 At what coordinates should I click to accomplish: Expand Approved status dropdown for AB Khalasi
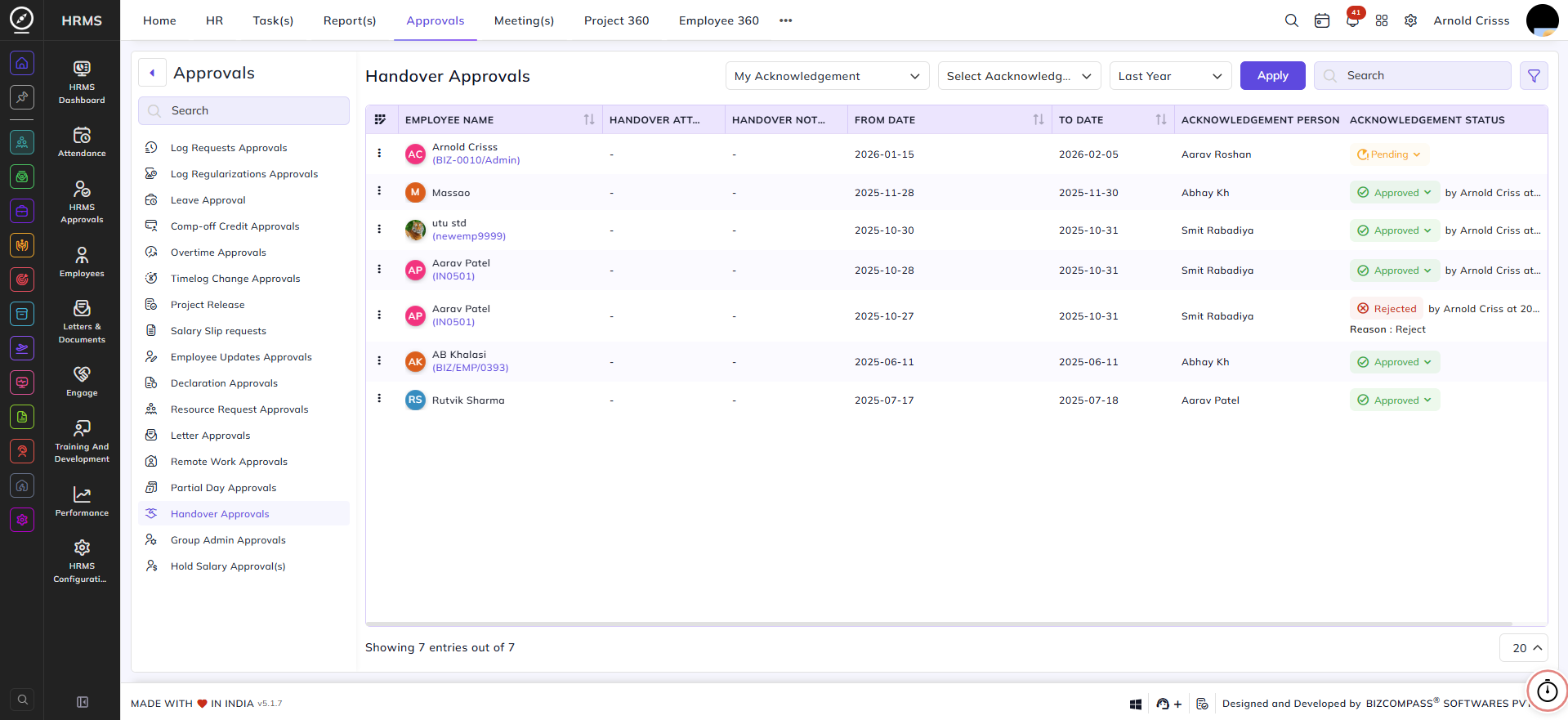(1394, 362)
